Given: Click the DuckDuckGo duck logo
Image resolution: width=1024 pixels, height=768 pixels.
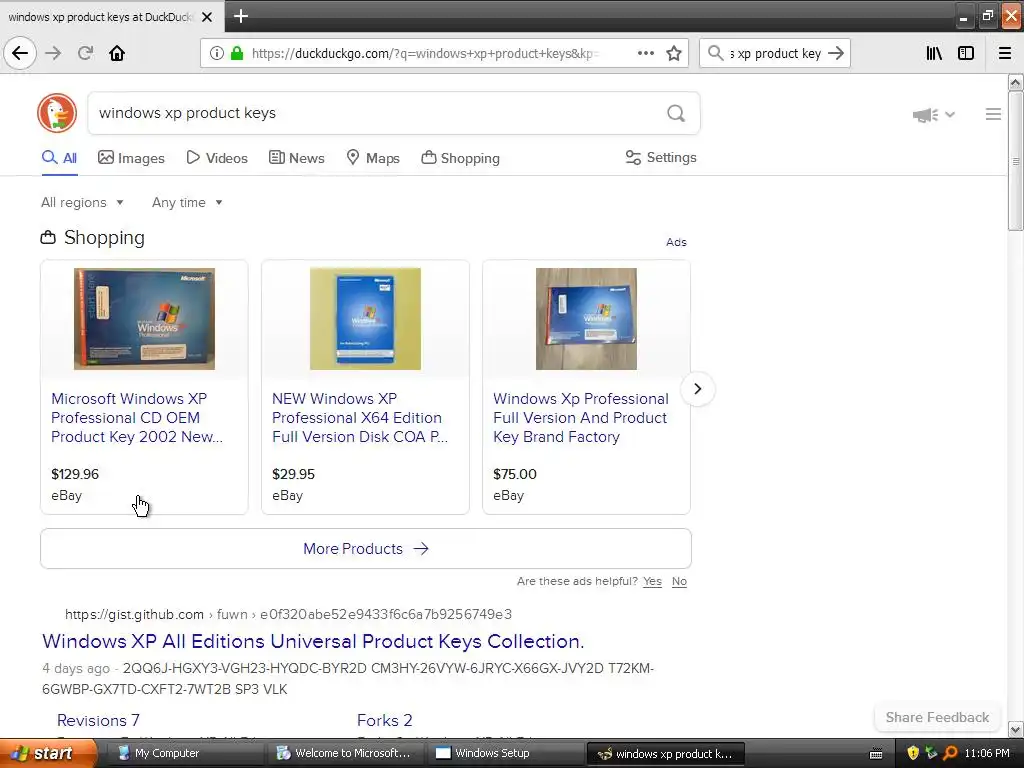Looking at the screenshot, I should [57, 113].
